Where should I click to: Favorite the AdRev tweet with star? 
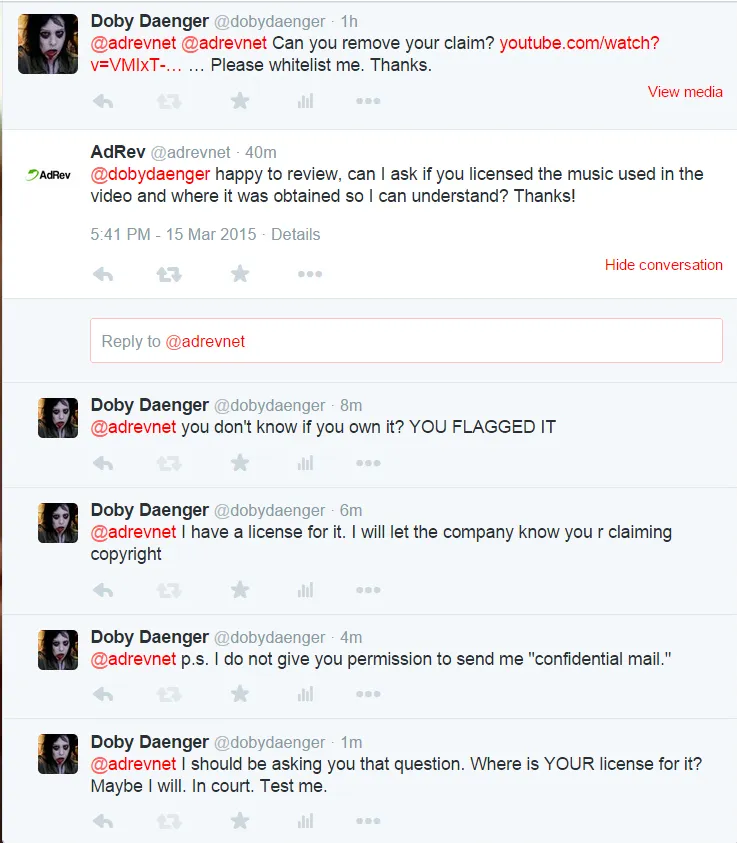(x=240, y=274)
